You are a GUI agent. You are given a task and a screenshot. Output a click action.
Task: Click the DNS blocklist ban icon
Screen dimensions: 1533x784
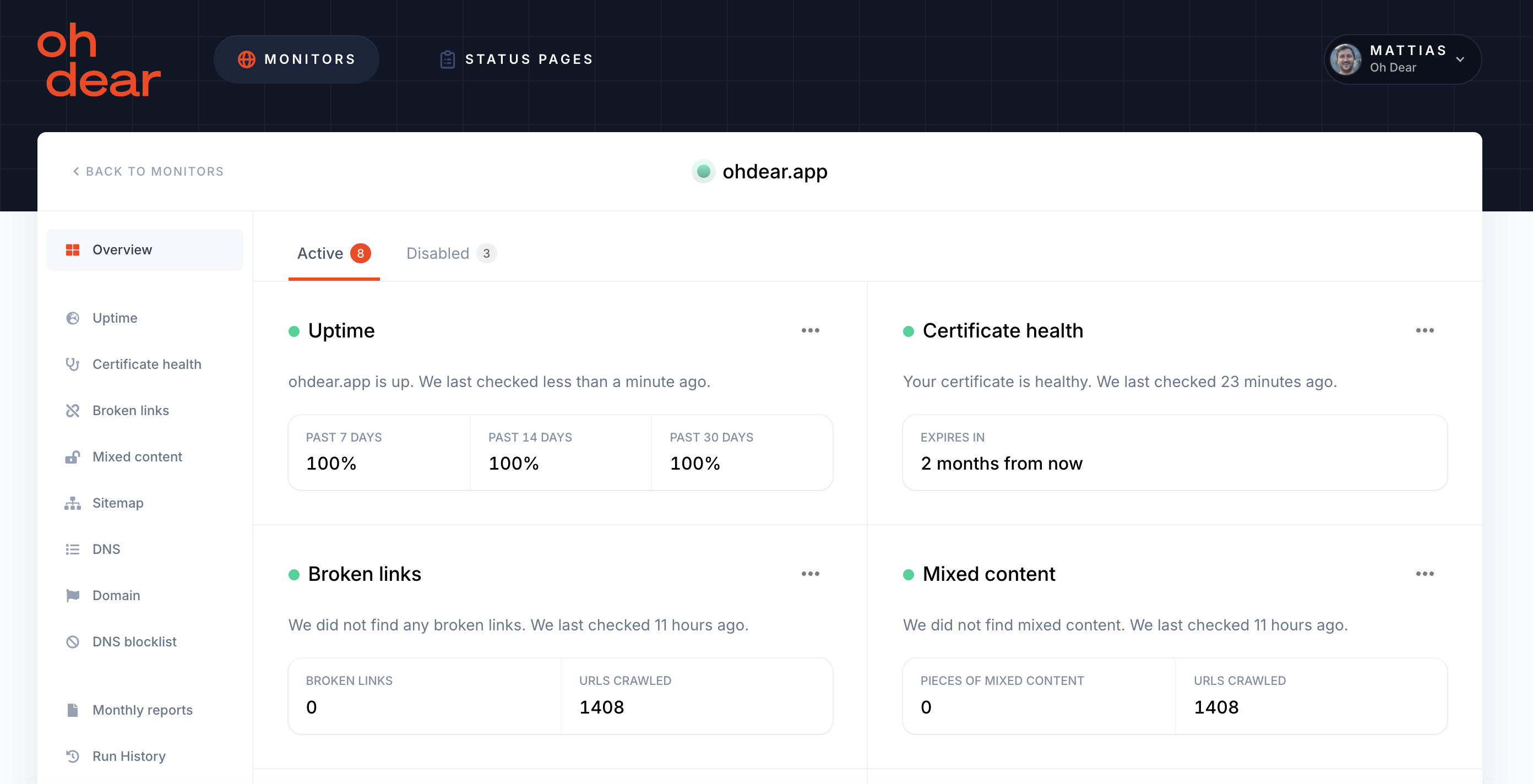click(73, 642)
